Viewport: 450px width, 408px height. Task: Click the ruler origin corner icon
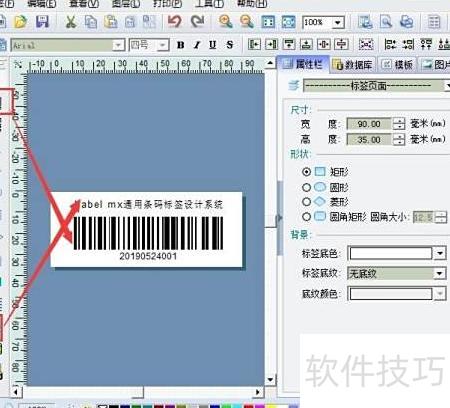click(18, 65)
